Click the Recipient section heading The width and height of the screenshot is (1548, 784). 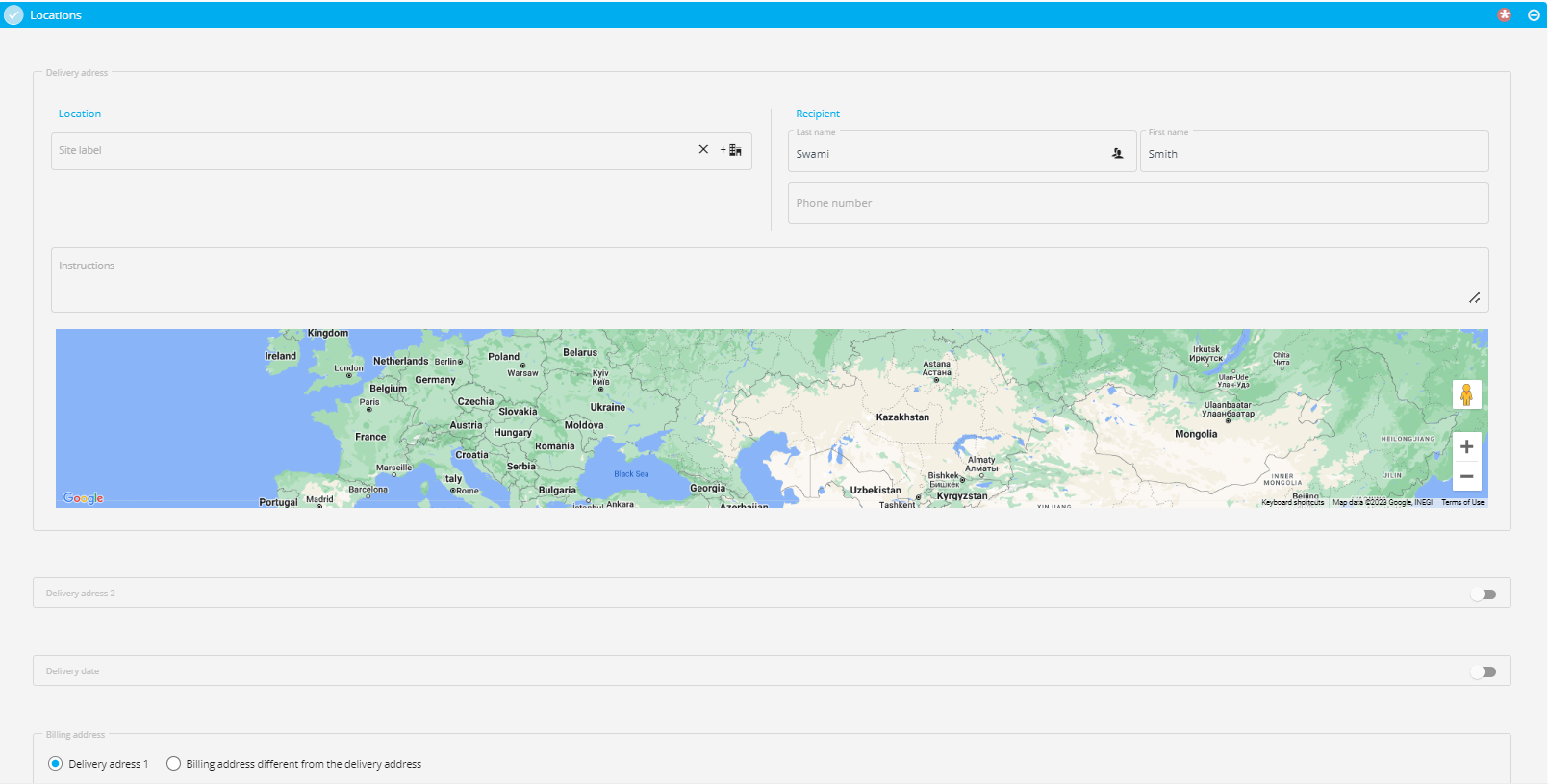[818, 114]
